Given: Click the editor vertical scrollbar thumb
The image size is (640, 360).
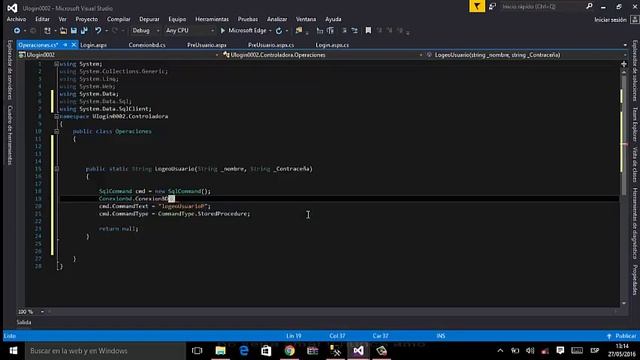Looking at the screenshot, I should 623,135.
